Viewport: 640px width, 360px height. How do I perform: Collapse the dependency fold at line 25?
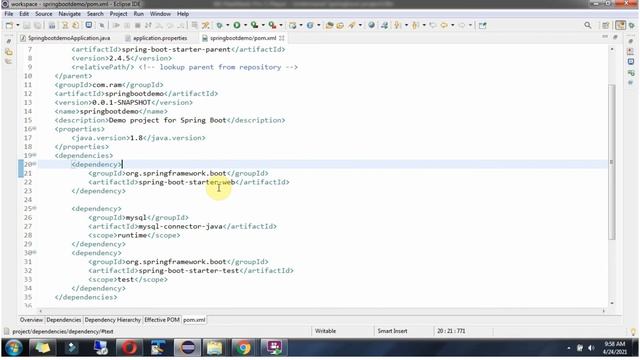point(35,209)
